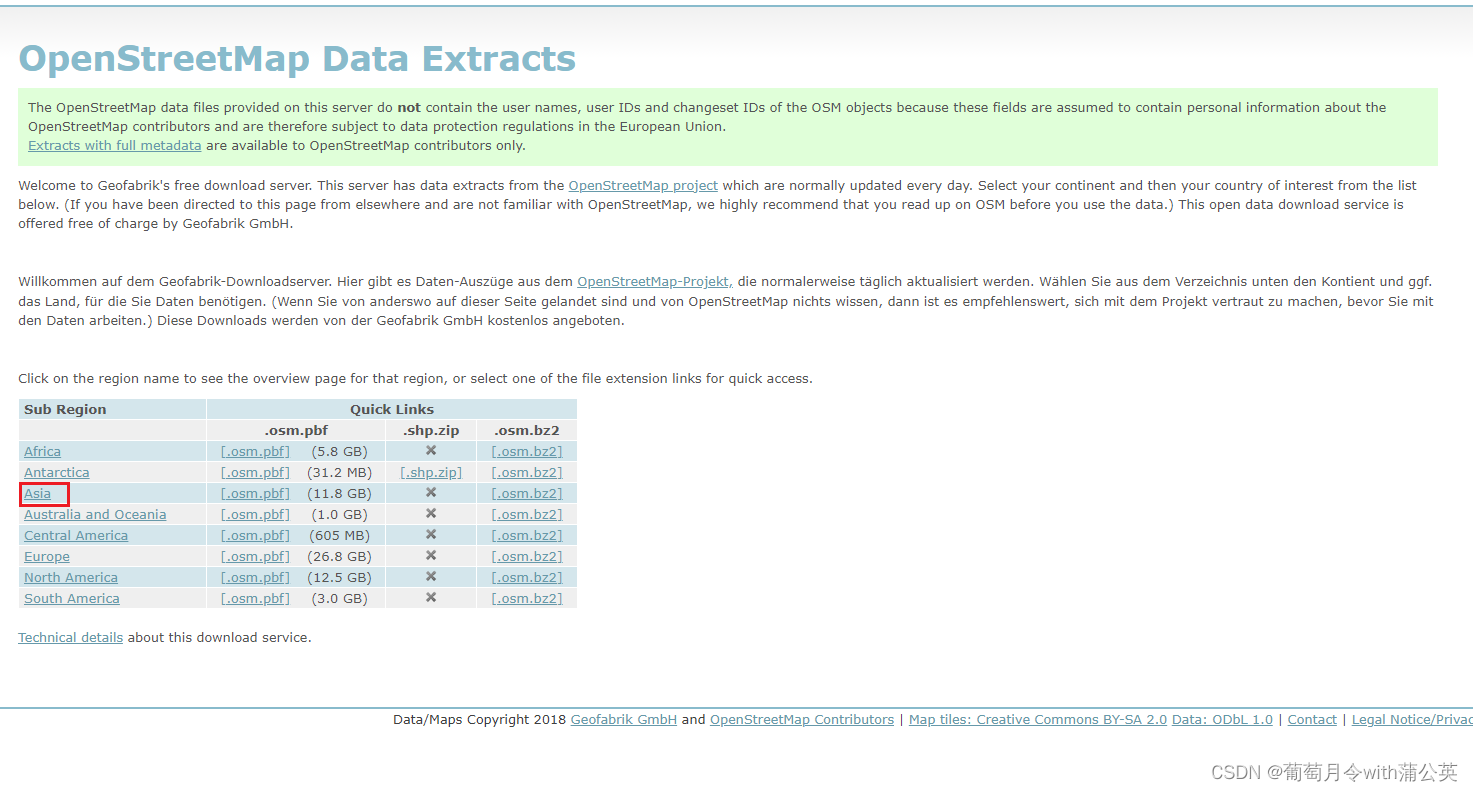This screenshot has width=1473, height=792.
Task: Download Asia .osm.pbf file
Action: click(255, 494)
